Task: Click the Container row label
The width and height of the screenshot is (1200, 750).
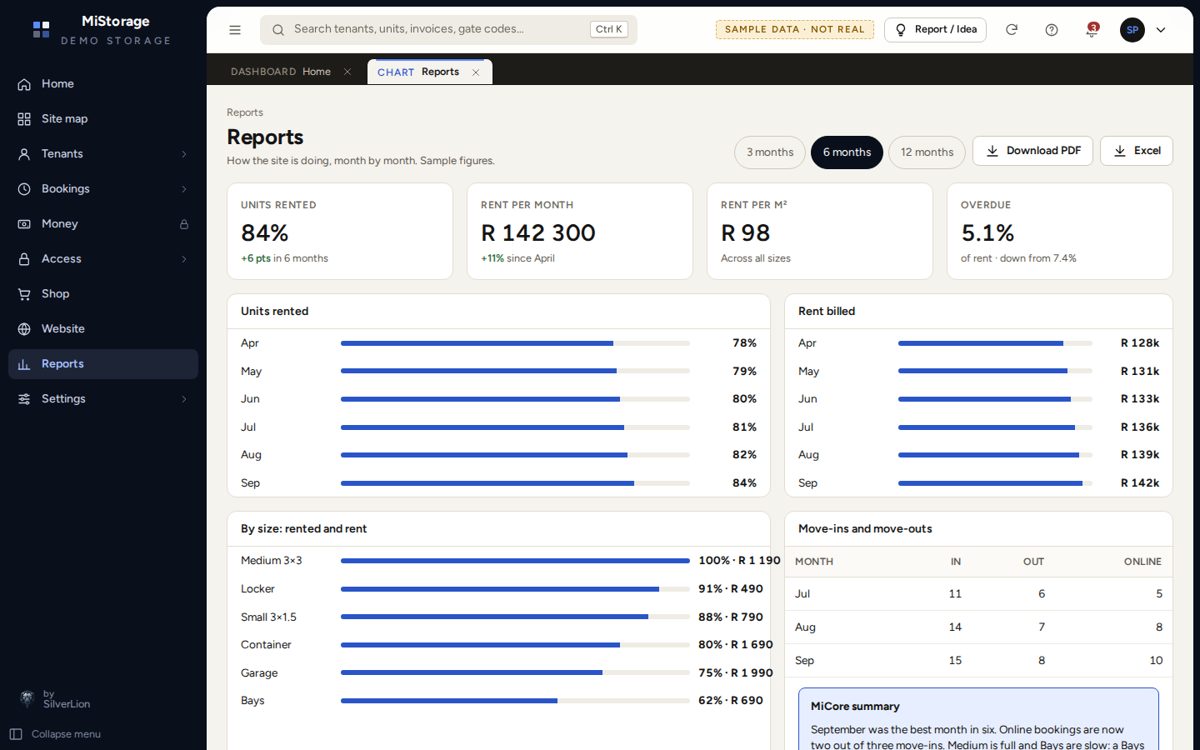Action: (x=266, y=645)
